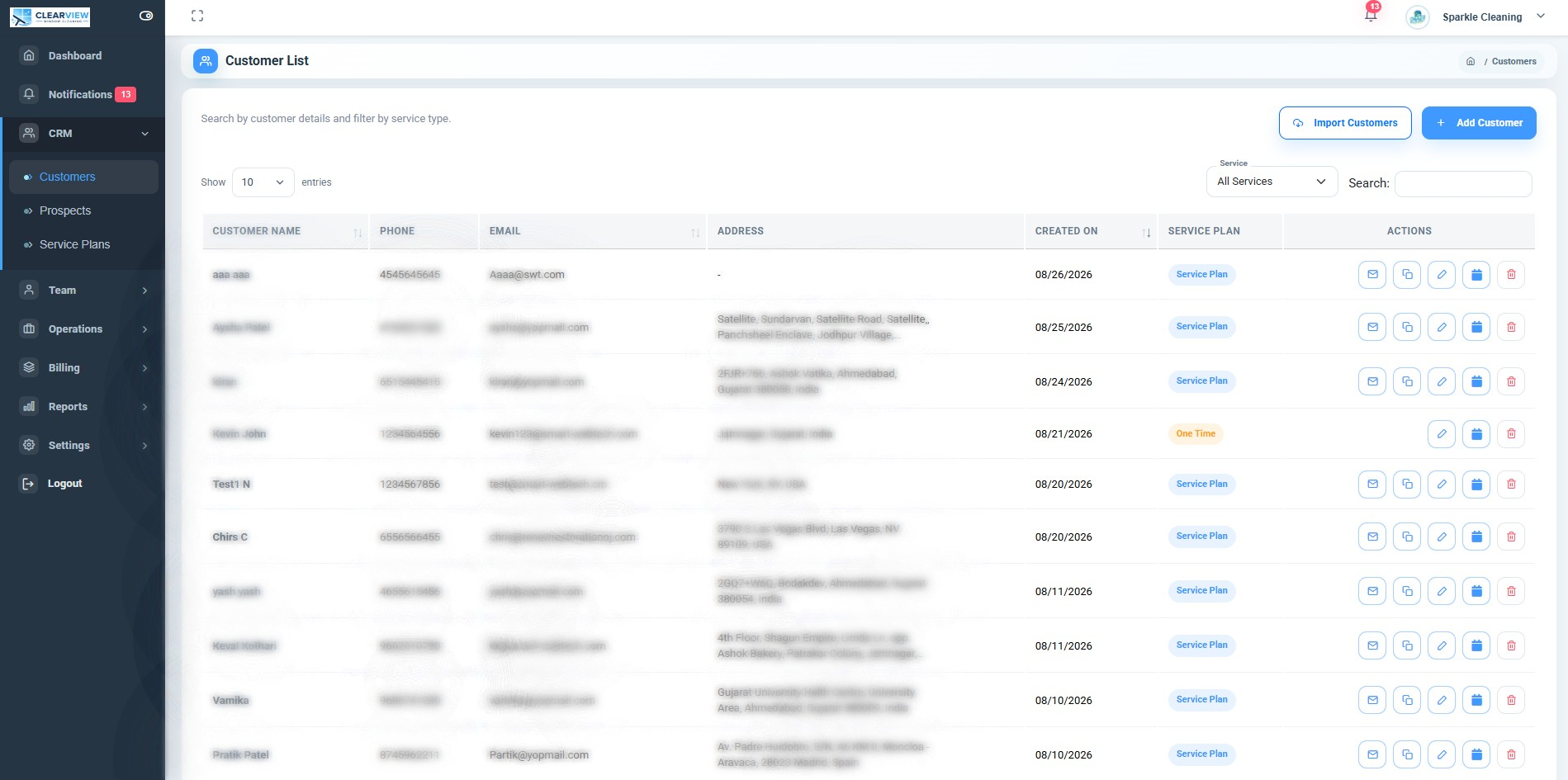Delete the Pratik Patel customer

pyautogui.click(x=1511, y=755)
